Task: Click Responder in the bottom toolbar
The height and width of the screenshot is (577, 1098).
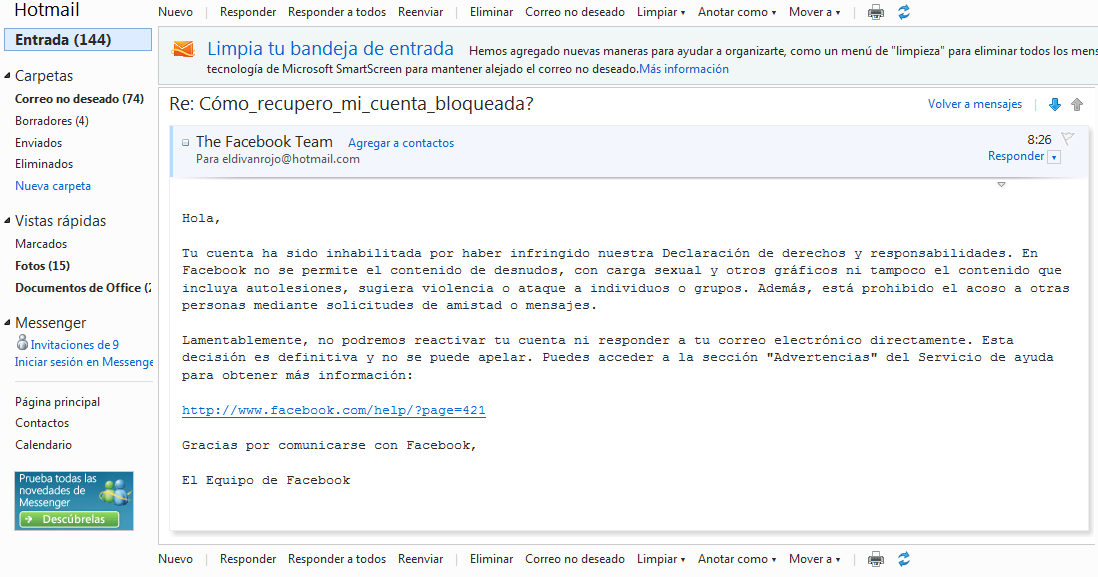Action: pyautogui.click(x=248, y=559)
